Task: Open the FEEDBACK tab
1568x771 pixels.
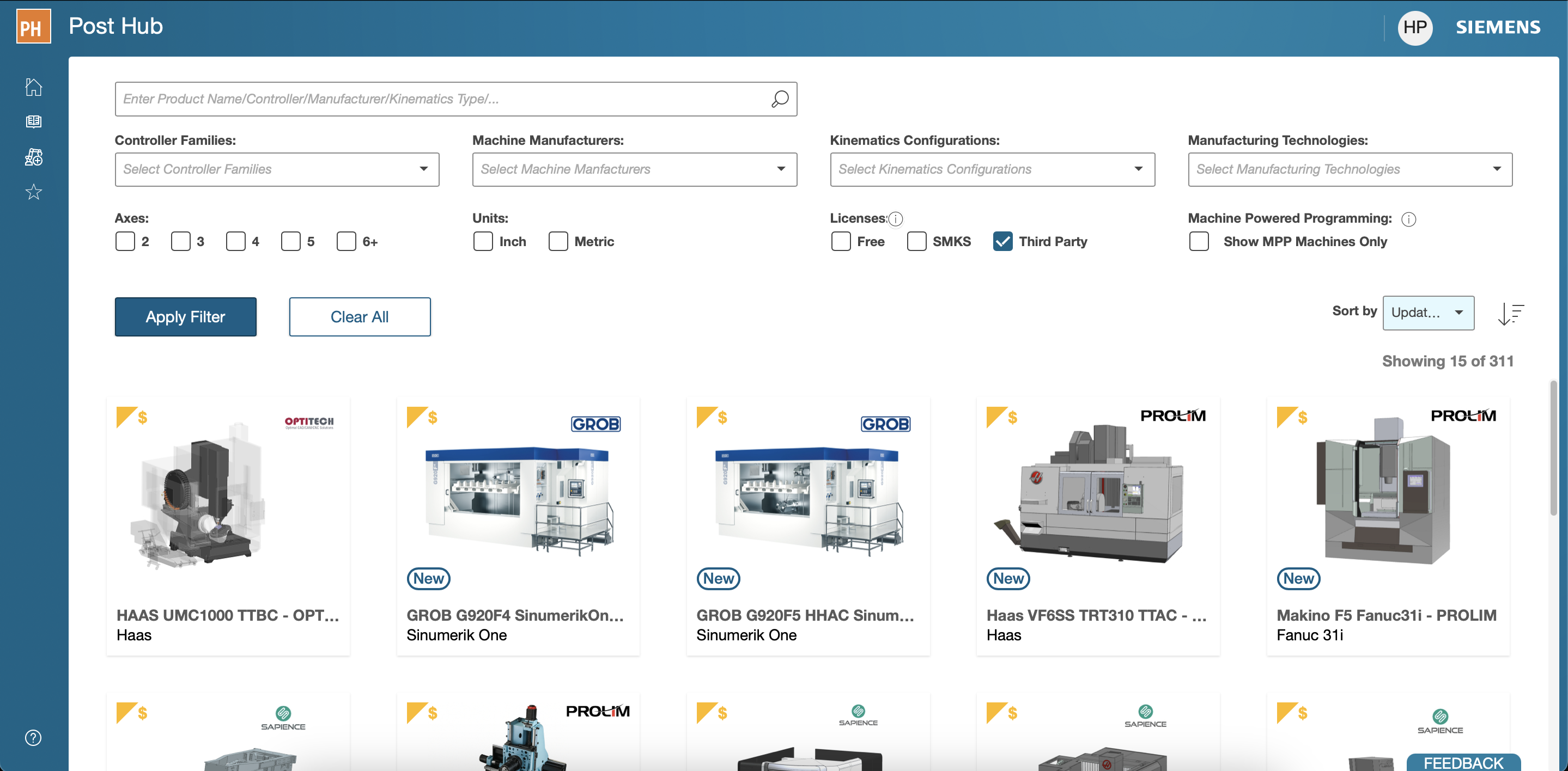Action: 1463,762
